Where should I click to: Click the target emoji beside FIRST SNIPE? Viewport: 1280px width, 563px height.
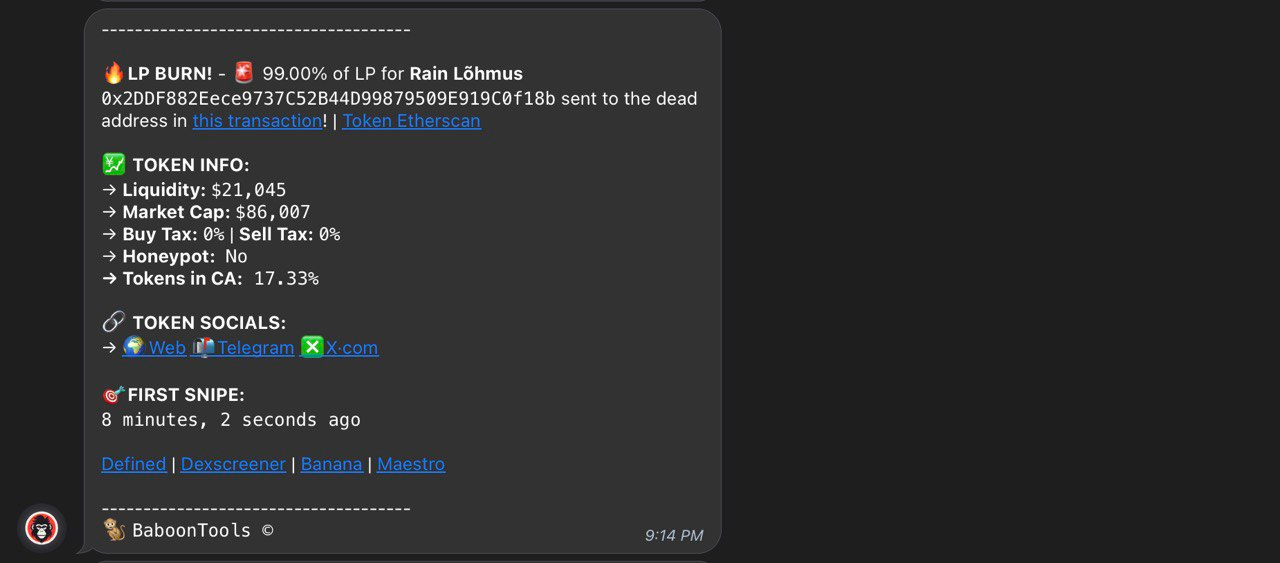click(113, 395)
